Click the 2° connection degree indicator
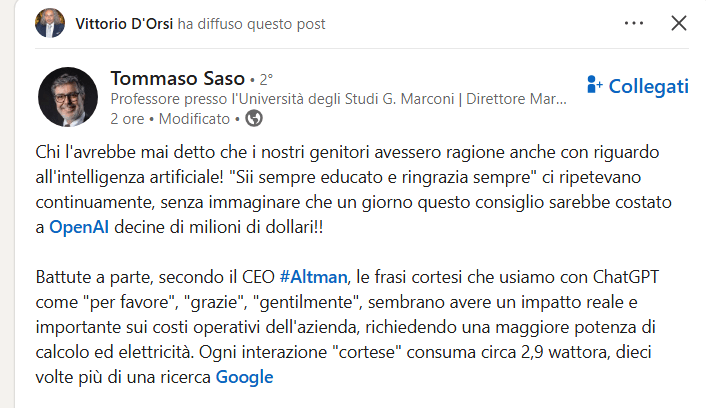 tap(266, 78)
